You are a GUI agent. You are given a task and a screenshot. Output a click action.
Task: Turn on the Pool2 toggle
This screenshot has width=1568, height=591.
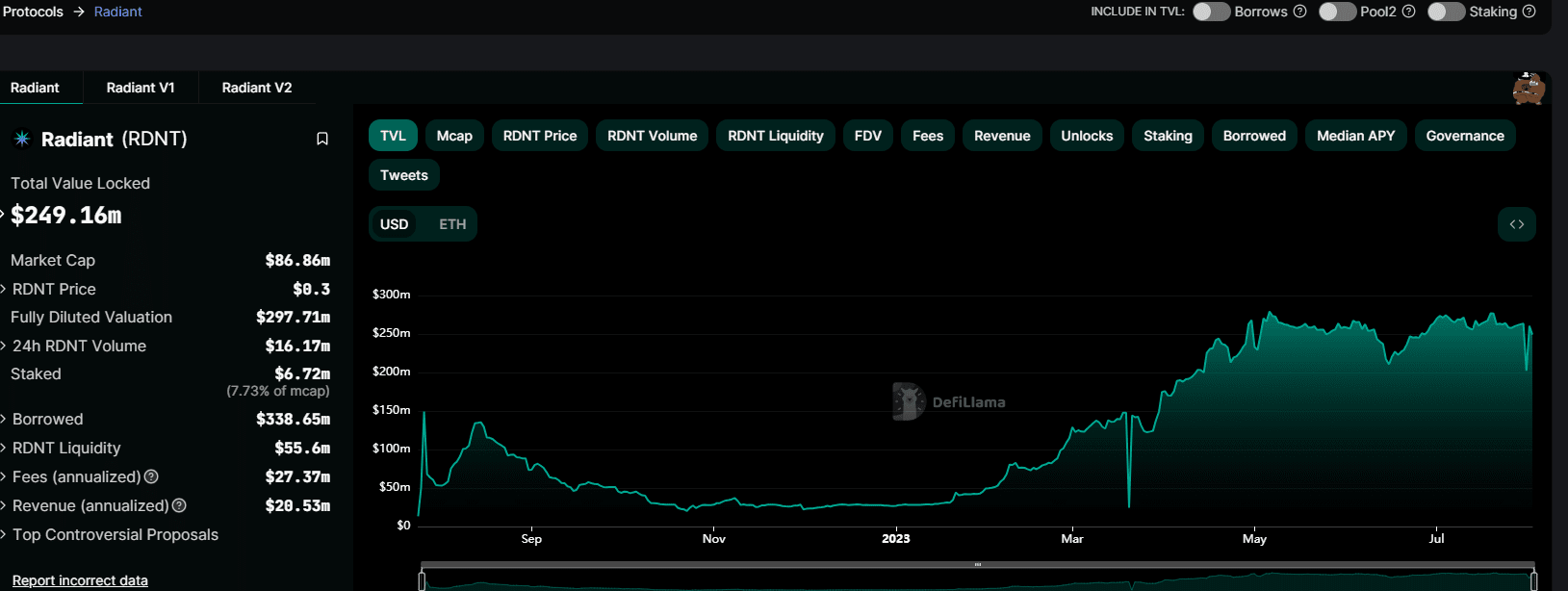pos(1337,12)
